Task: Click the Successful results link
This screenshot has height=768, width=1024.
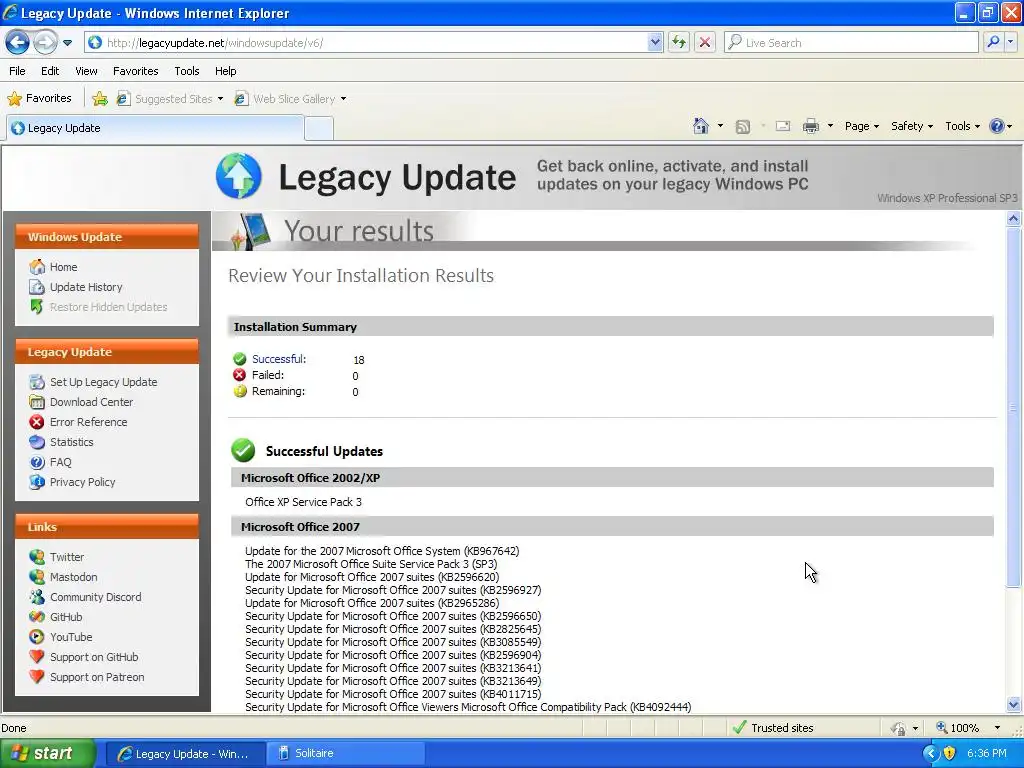Action: [x=279, y=359]
